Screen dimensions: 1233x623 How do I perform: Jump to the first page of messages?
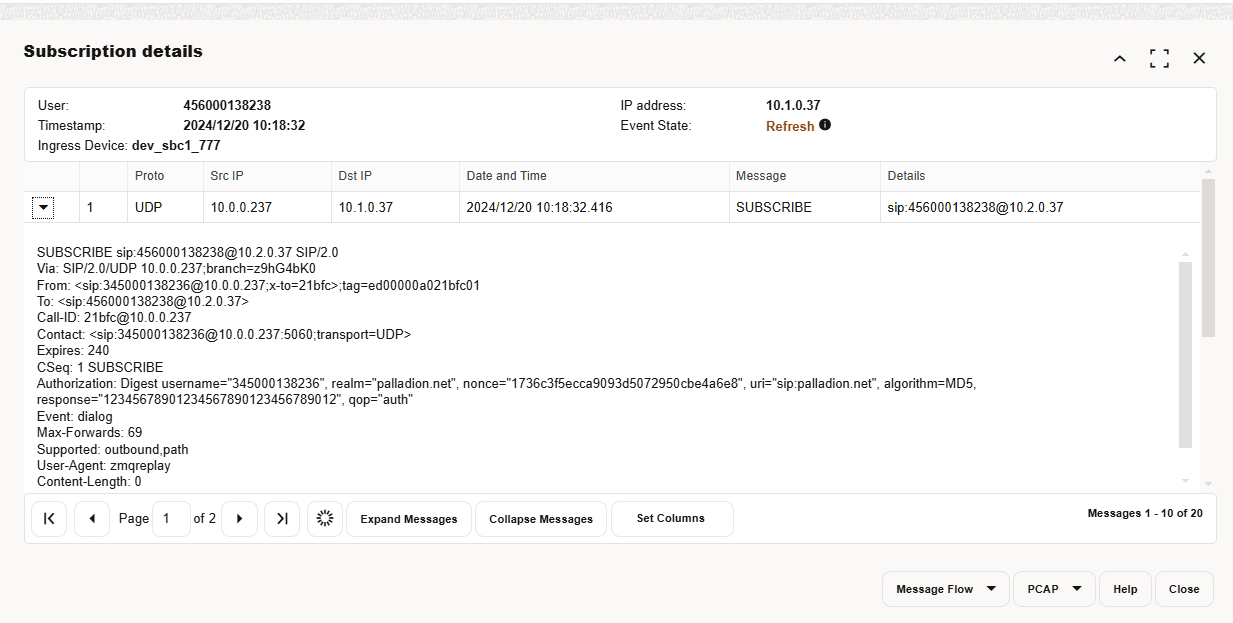coord(49,518)
